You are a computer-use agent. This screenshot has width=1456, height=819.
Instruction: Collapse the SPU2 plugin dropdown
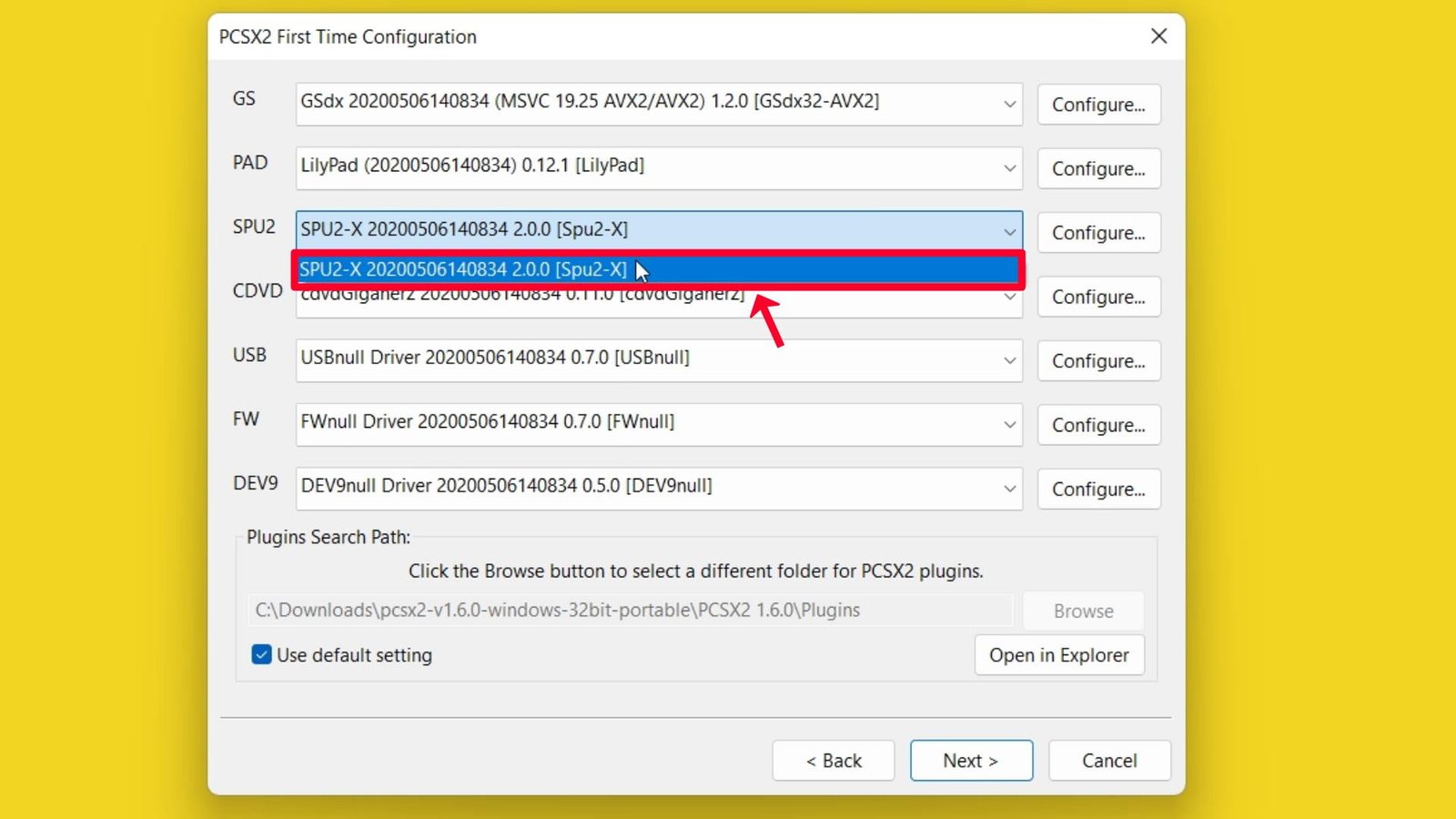click(659, 231)
